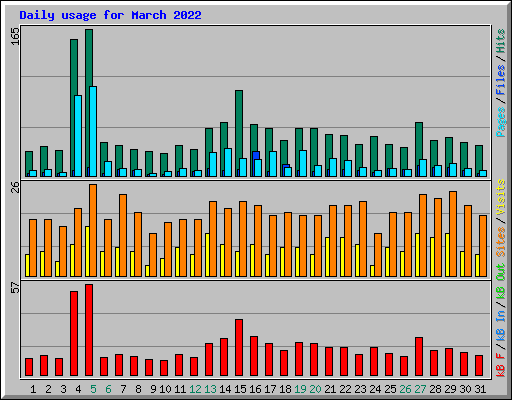
Task: Click the x-axis label for day 21
Action: (x=330, y=389)
